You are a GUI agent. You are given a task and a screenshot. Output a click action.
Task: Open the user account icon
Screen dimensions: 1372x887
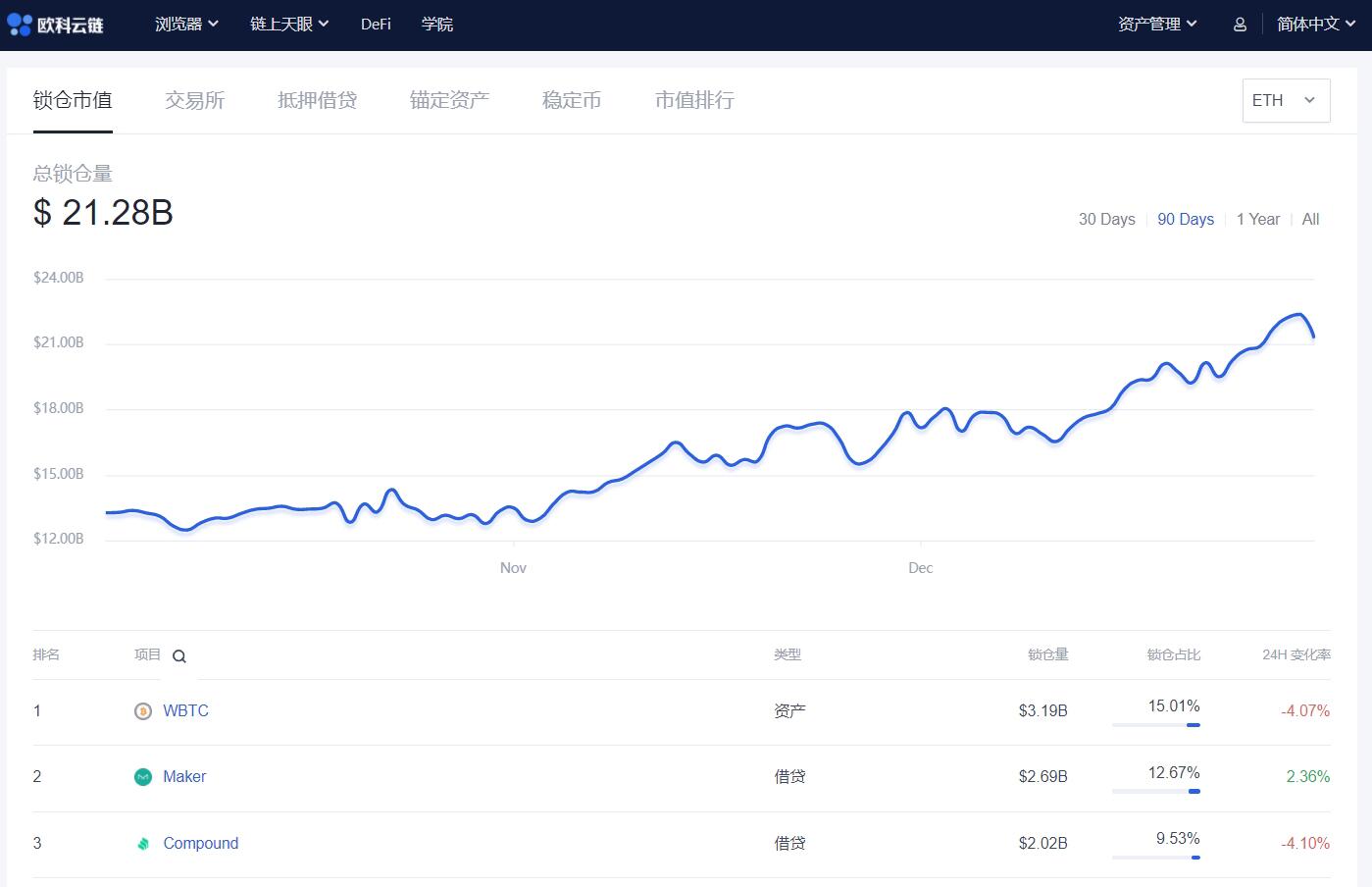coord(1239,24)
